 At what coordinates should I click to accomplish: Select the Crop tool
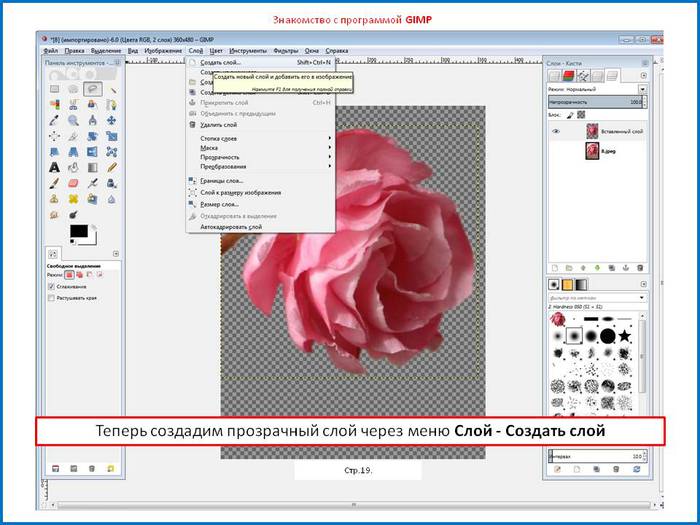point(73,136)
